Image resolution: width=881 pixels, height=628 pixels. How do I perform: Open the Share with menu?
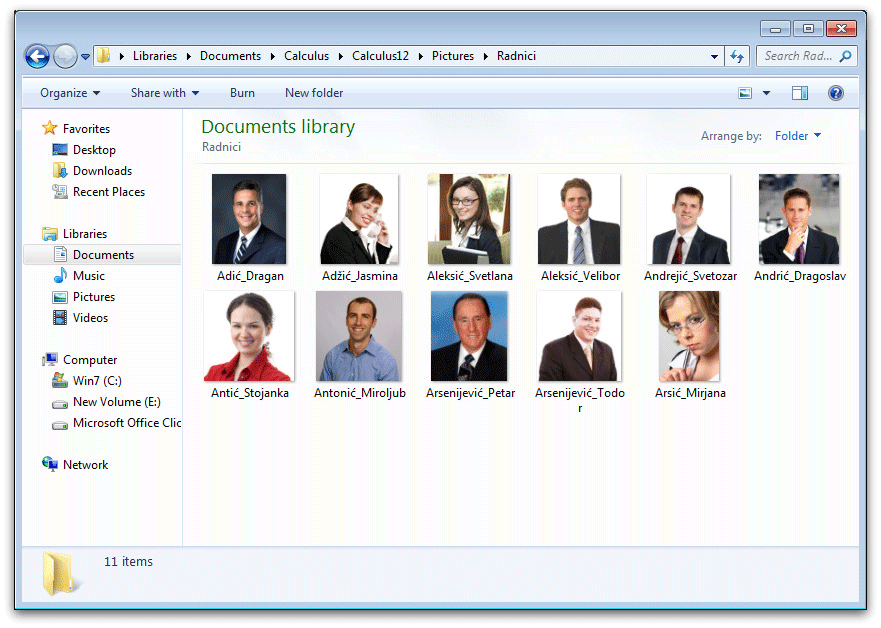[165, 93]
